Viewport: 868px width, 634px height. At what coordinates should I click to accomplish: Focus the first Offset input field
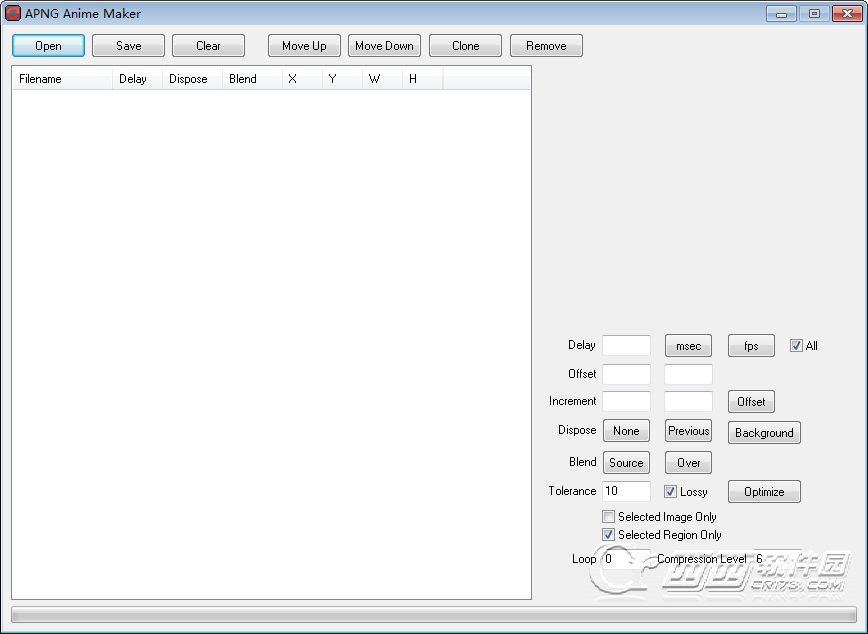[x=626, y=374]
